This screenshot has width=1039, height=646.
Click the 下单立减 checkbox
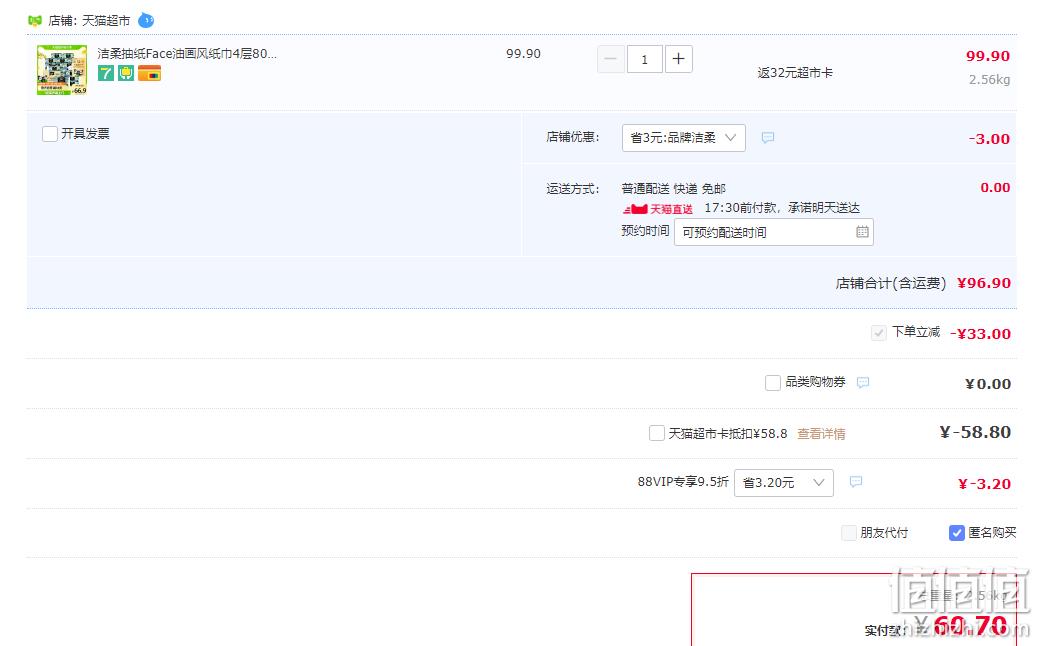point(879,333)
